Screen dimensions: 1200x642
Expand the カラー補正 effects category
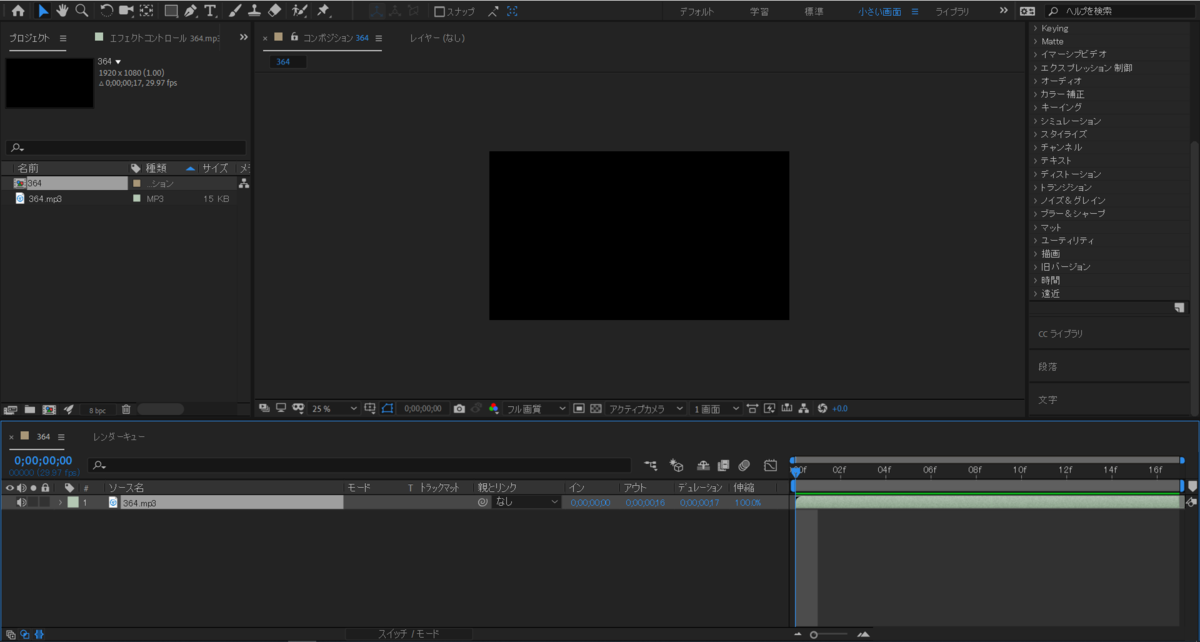click(1036, 94)
